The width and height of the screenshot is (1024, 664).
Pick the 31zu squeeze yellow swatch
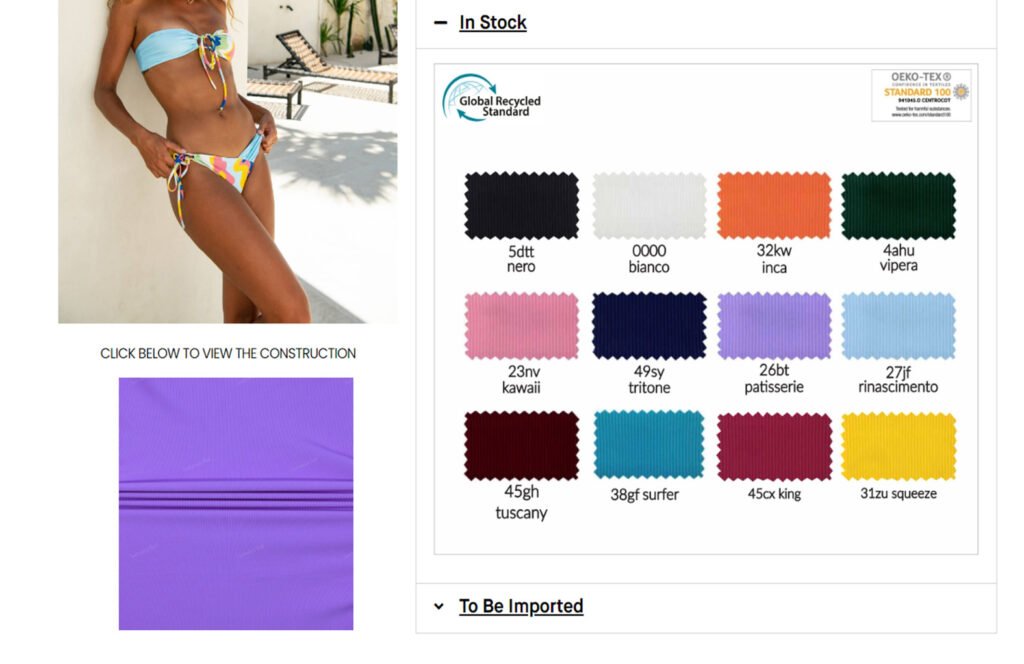[899, 447]
